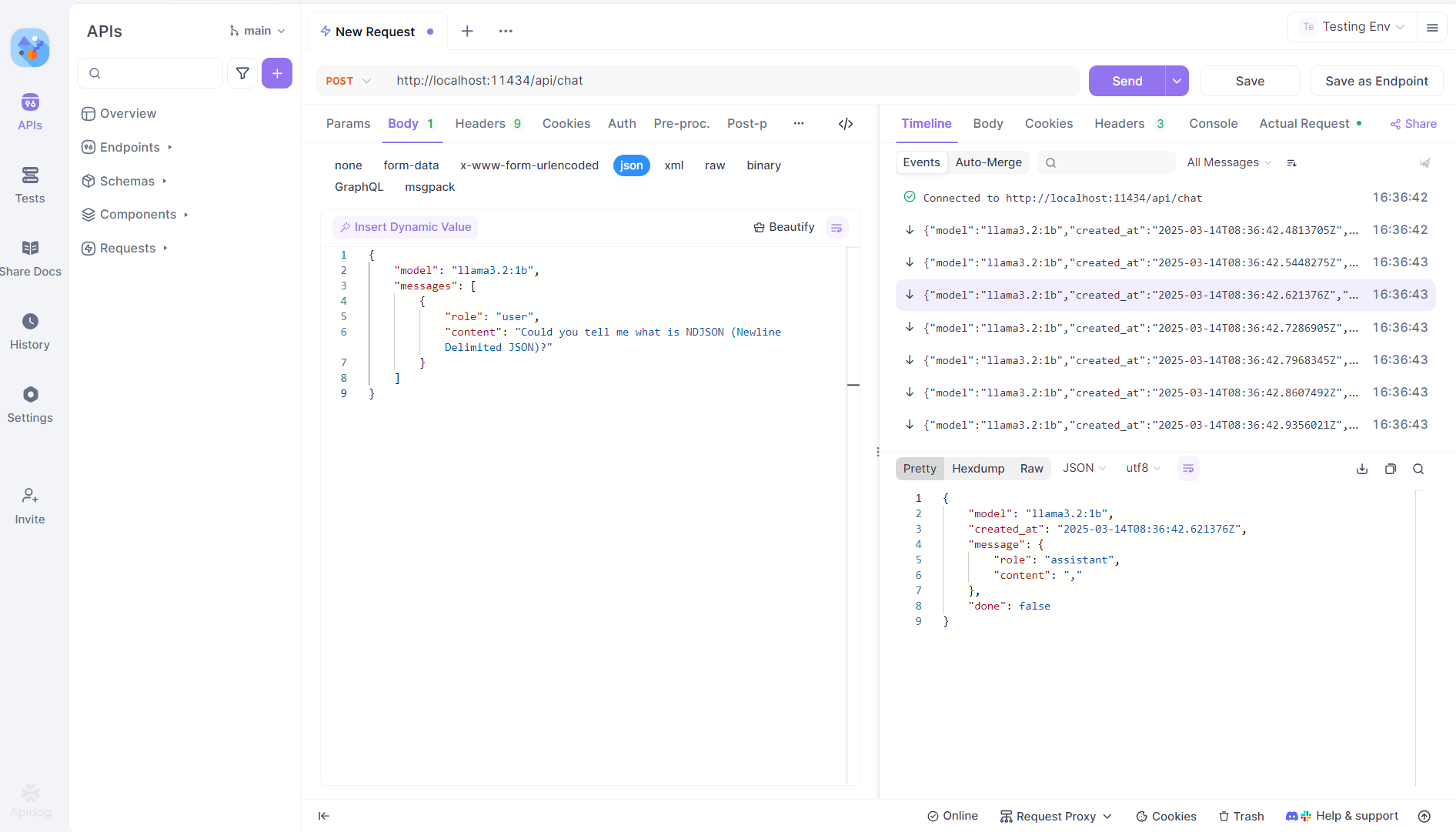Switch to the Params tab
Viewport: 1456px width, 832px height.
tap(348, 123)
